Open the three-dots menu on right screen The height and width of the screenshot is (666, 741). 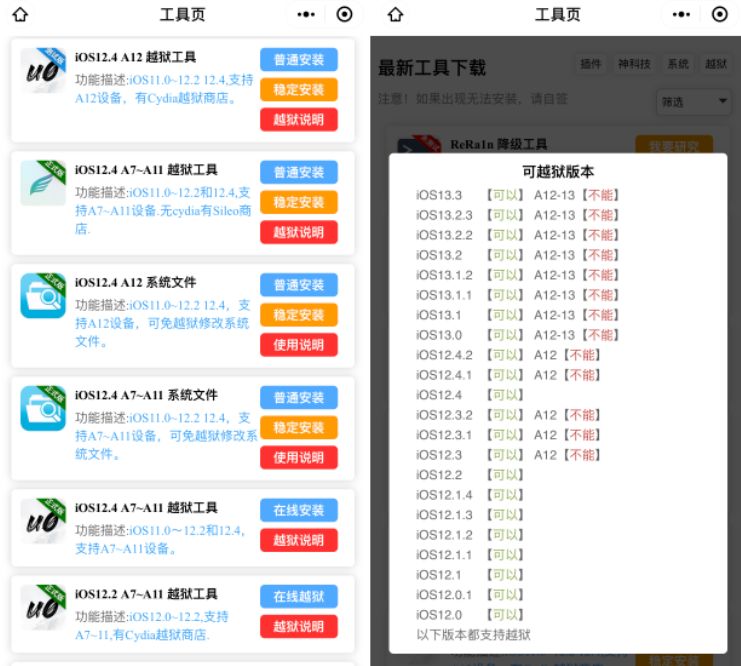681,15
